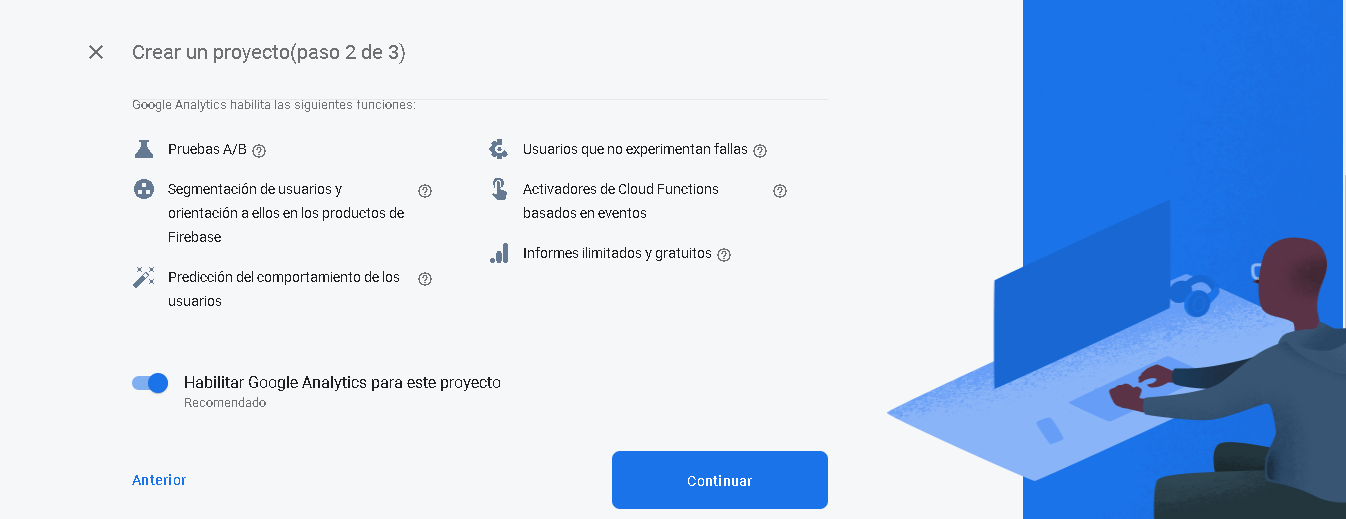Click the user segmentation circle icon
This screenshot has width=1346, height=519.
[144, 189]
